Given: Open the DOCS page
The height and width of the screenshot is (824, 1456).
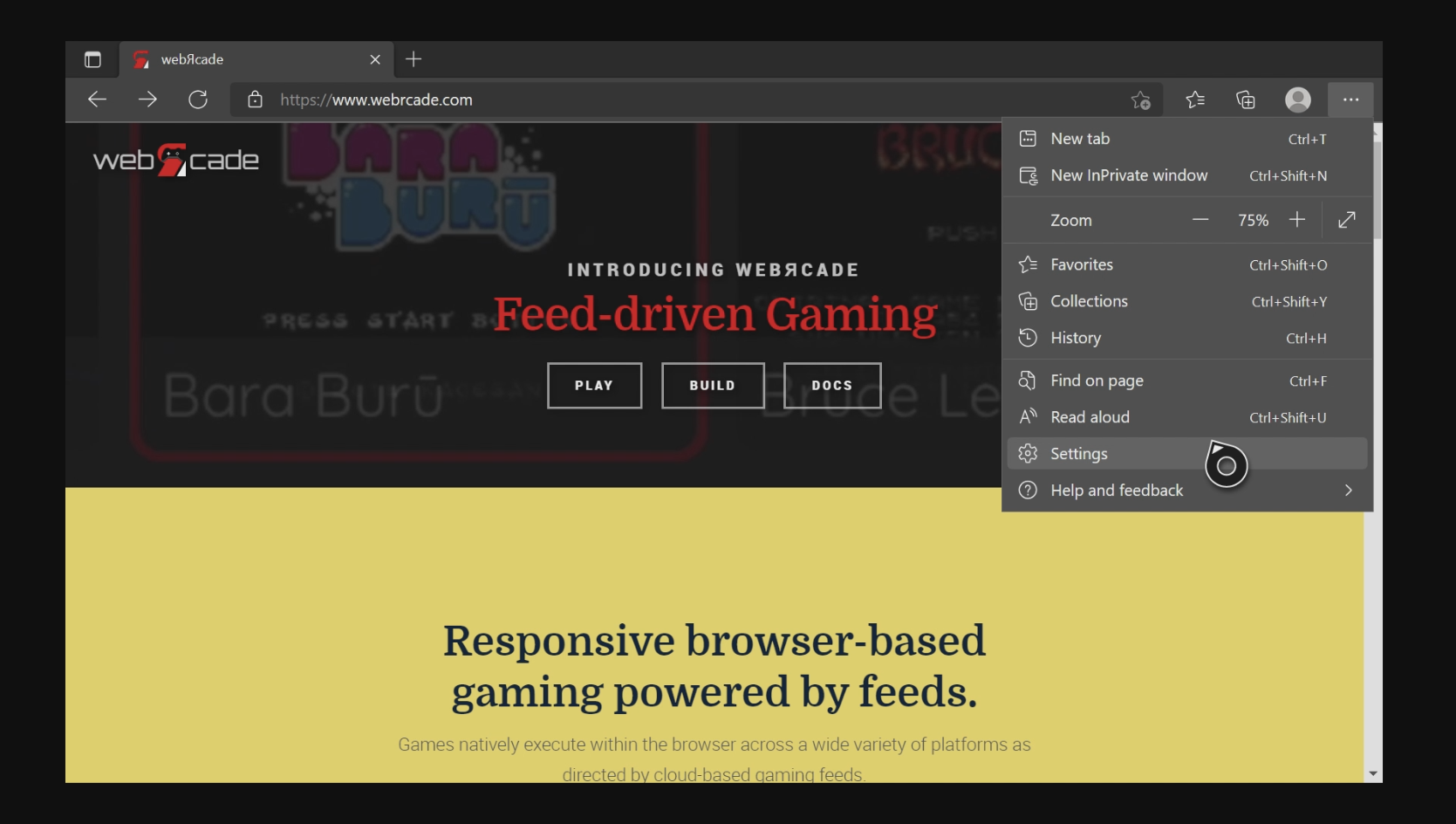Looking at the screenshot, I should point(831,385).
